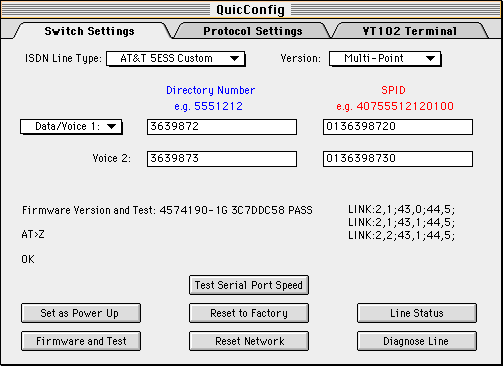Screen dimensions: 503x366
Task: Click the Reset to Factory button
Action: click(x=249, y=313)
